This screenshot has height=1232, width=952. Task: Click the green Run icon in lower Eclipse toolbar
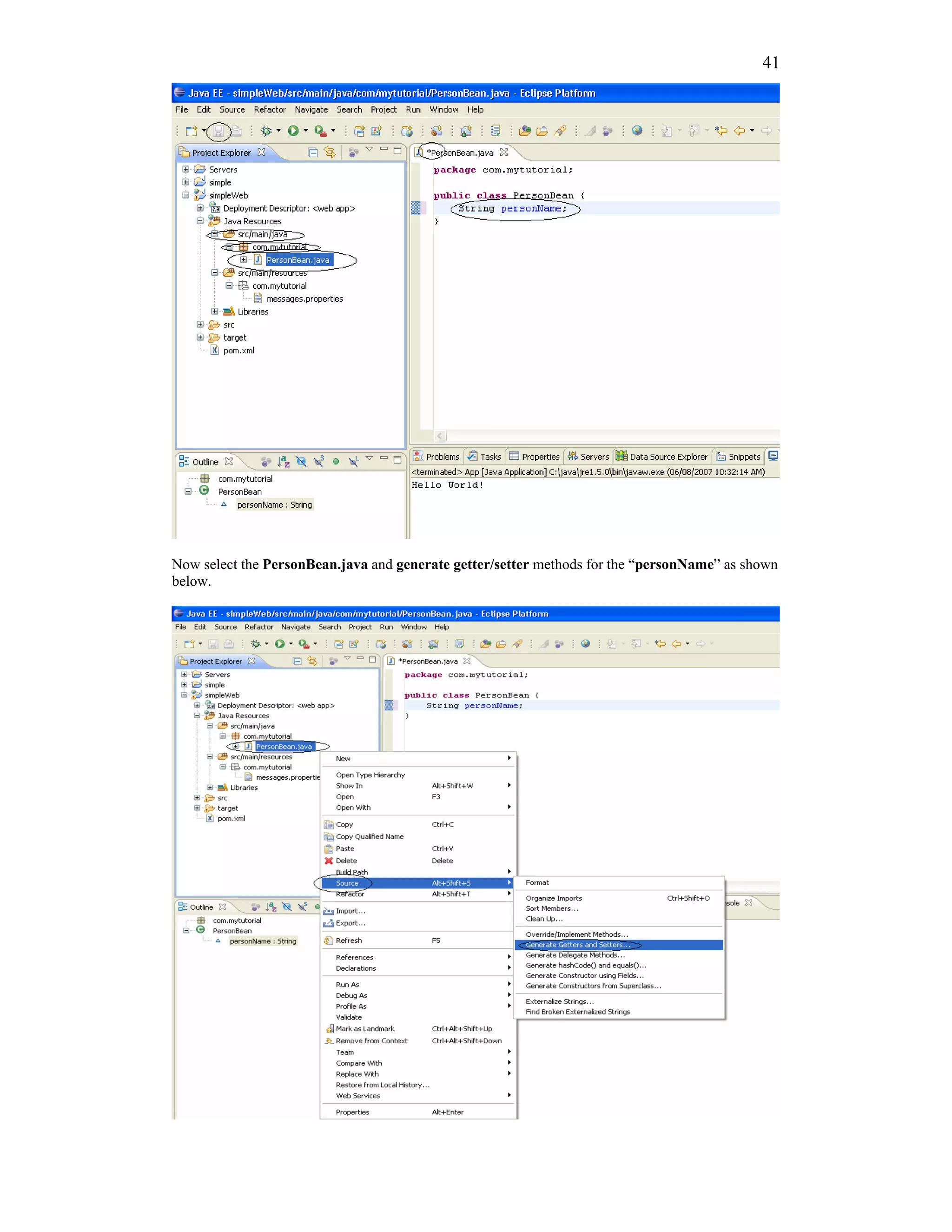point(280,643)
